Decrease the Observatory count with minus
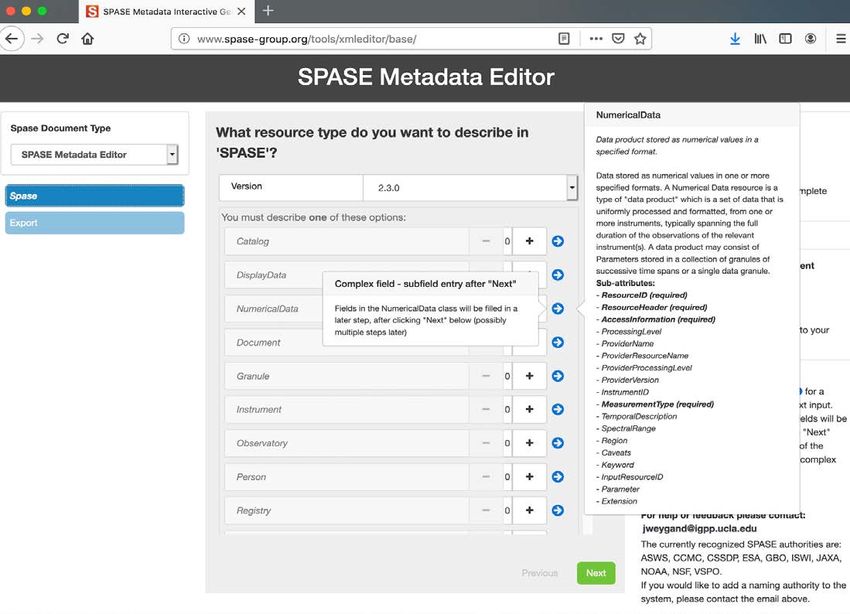The width and height of the screenshot is (850, 614). click(486, 443)
